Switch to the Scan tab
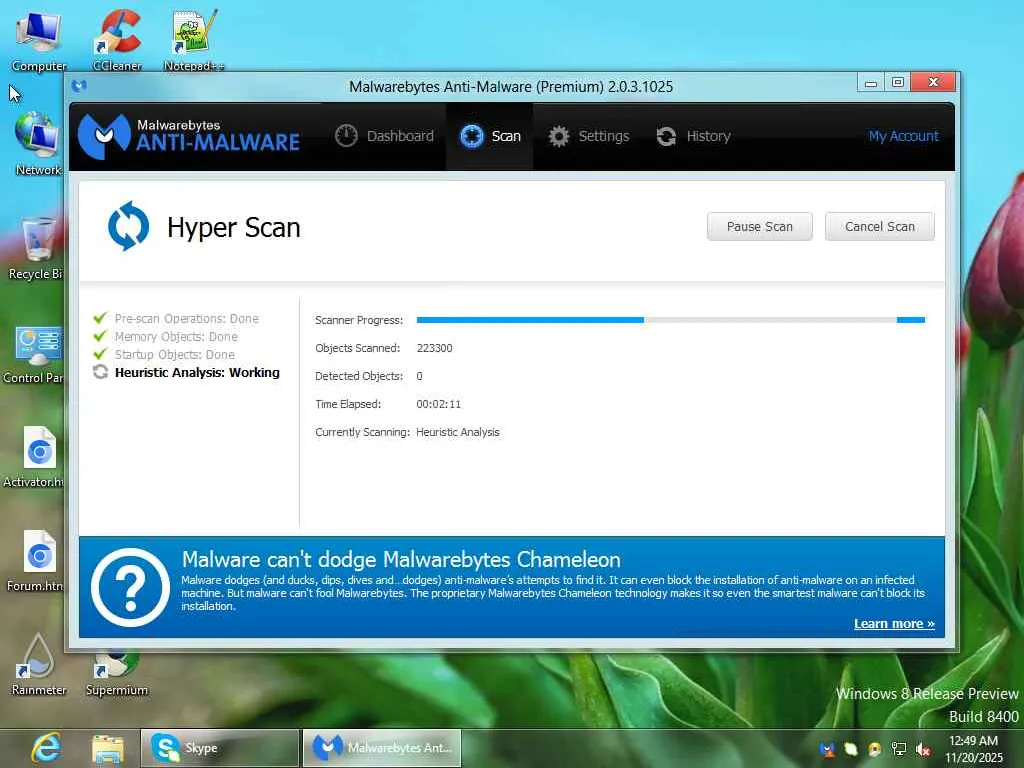 tap(490, 136)
